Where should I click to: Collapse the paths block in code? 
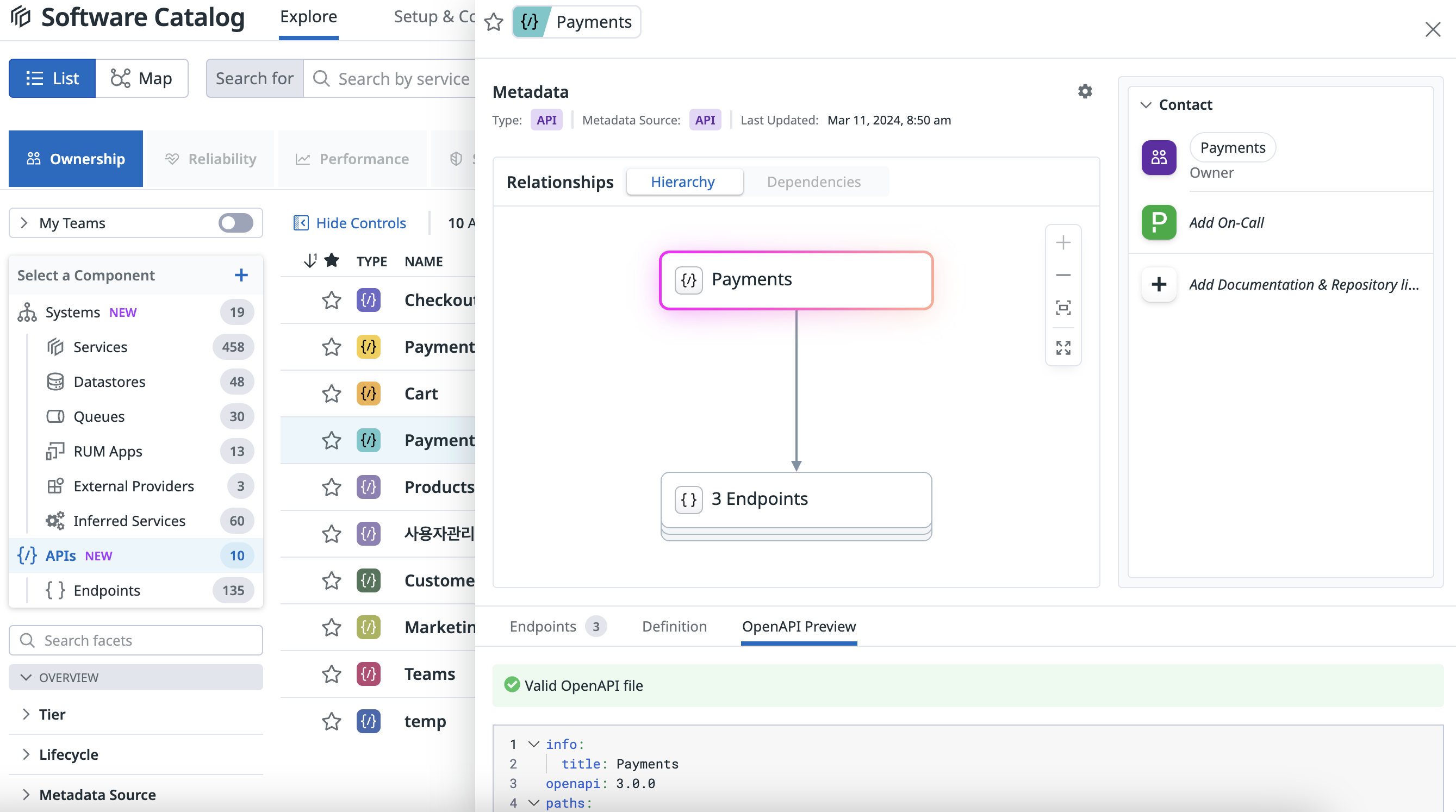533,803
